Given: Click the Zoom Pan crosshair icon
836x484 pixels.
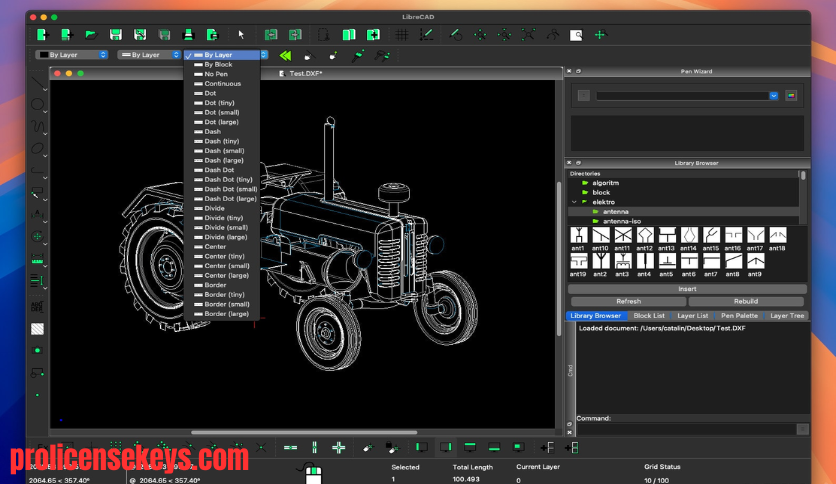Looking at the screenshot, I should 601,35.
